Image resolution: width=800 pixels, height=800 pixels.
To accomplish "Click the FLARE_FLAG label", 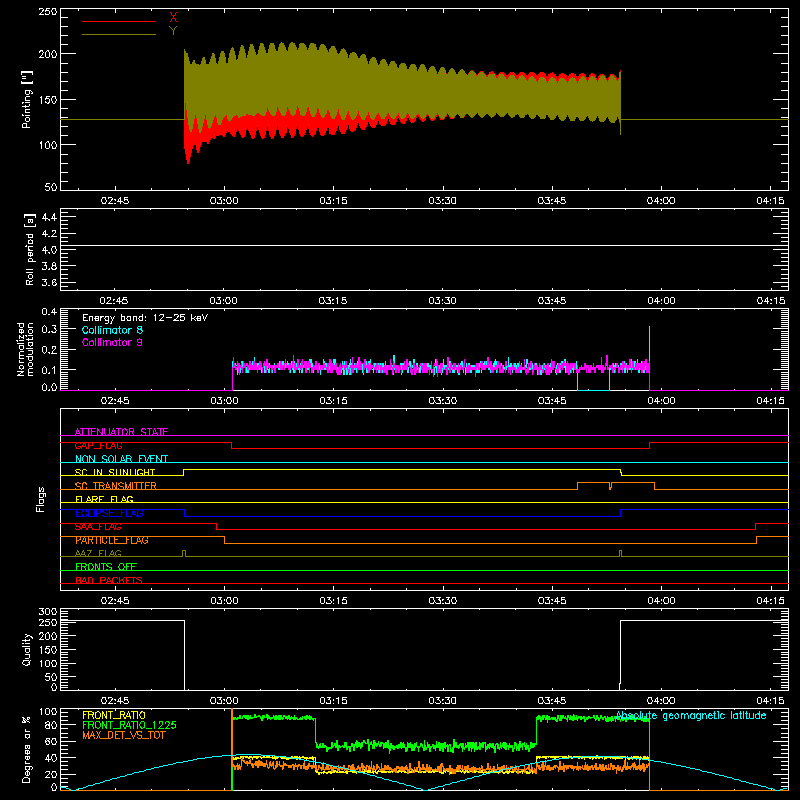I will click(104, 499).
